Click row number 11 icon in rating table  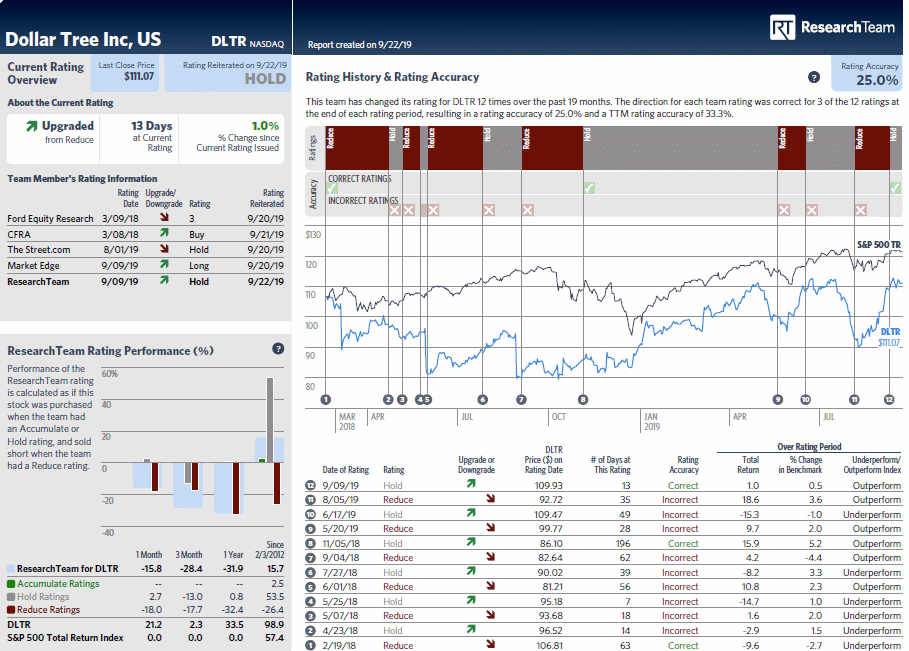311,500
